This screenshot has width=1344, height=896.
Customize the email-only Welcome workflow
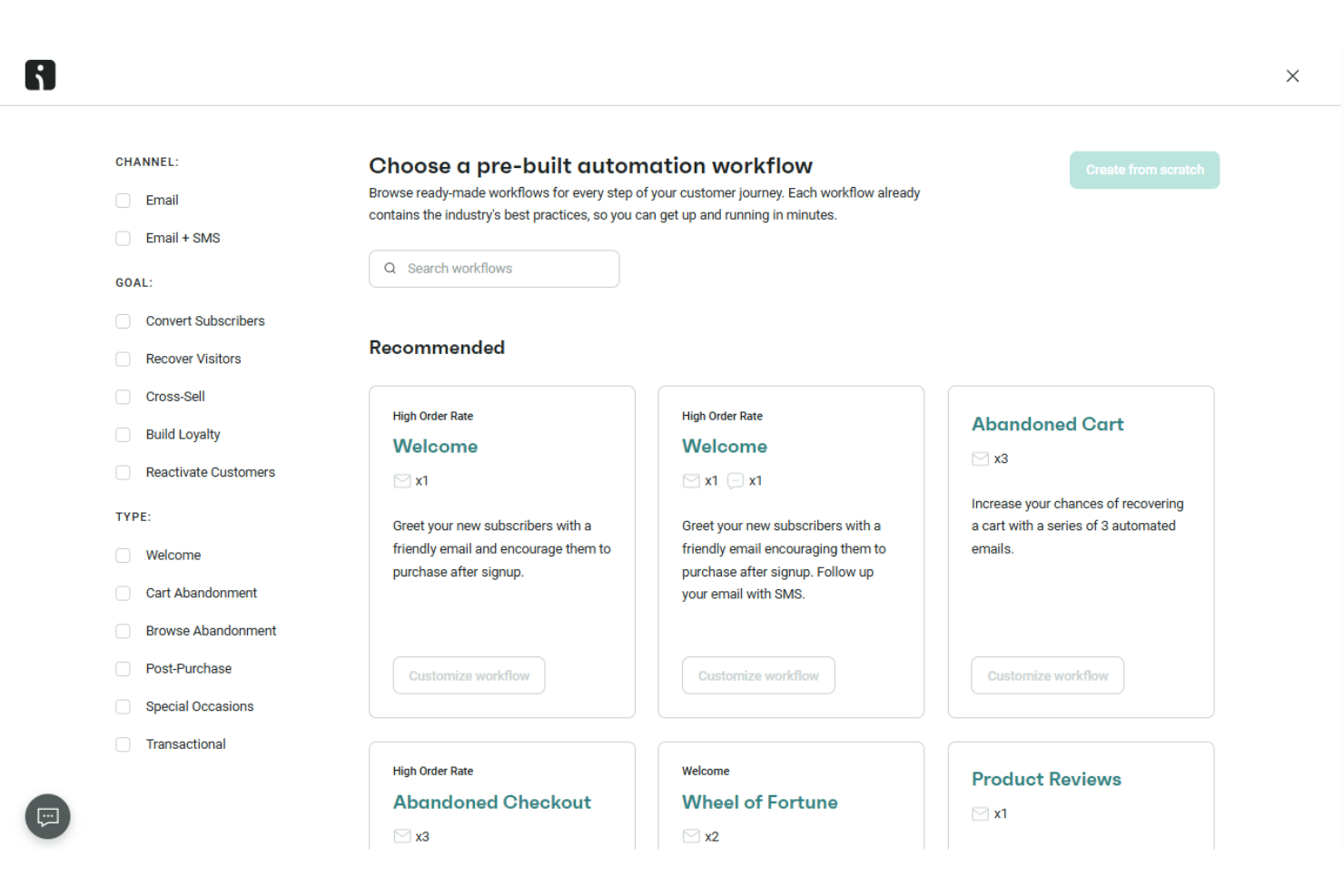[x=469, y=675]
